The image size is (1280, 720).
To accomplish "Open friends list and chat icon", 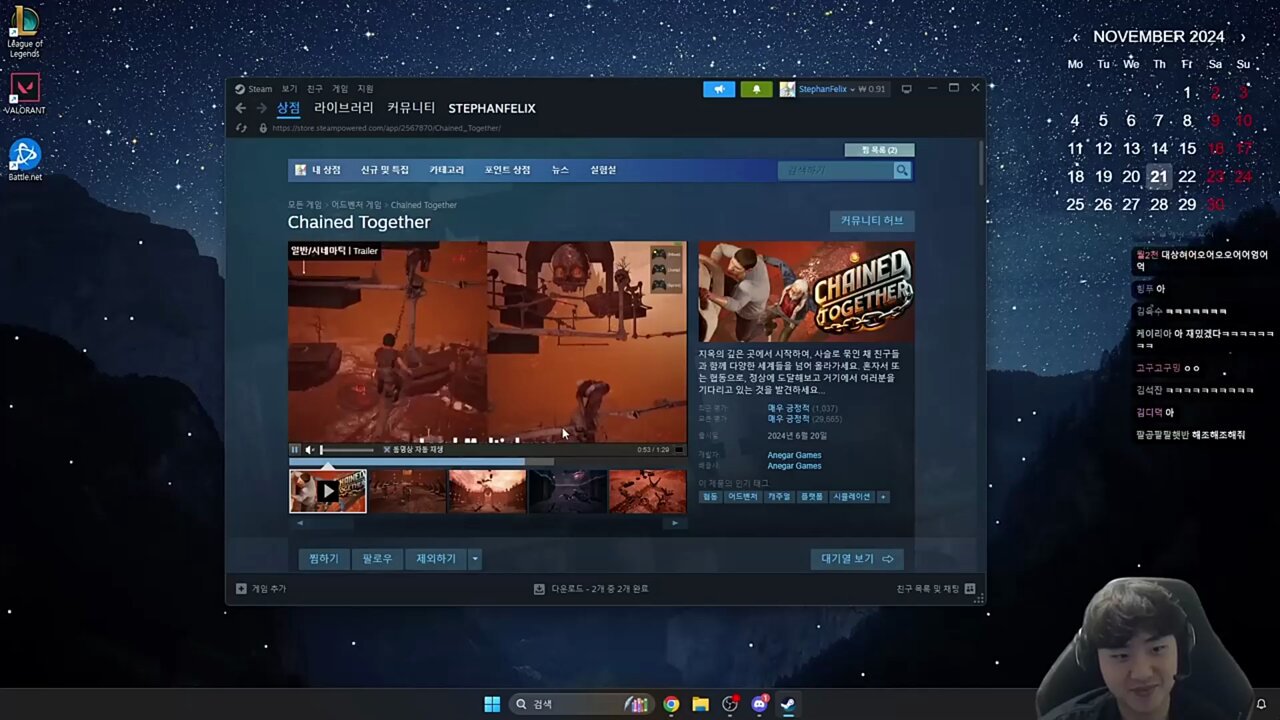I will tap(969, 589).
